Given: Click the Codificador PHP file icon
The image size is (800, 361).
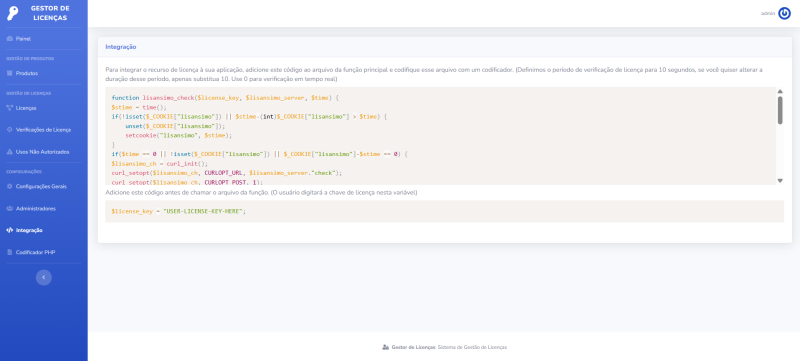Looking at the screenshot, I should 9,252.
